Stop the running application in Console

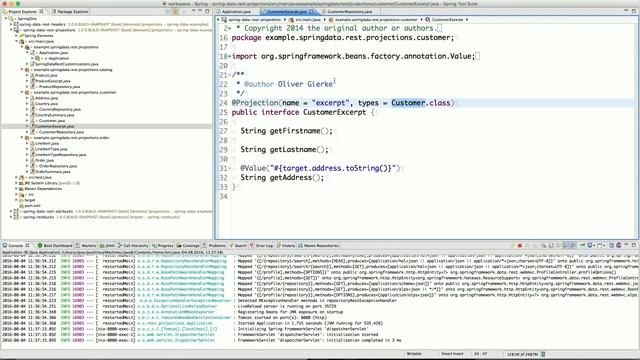[520, 246]
